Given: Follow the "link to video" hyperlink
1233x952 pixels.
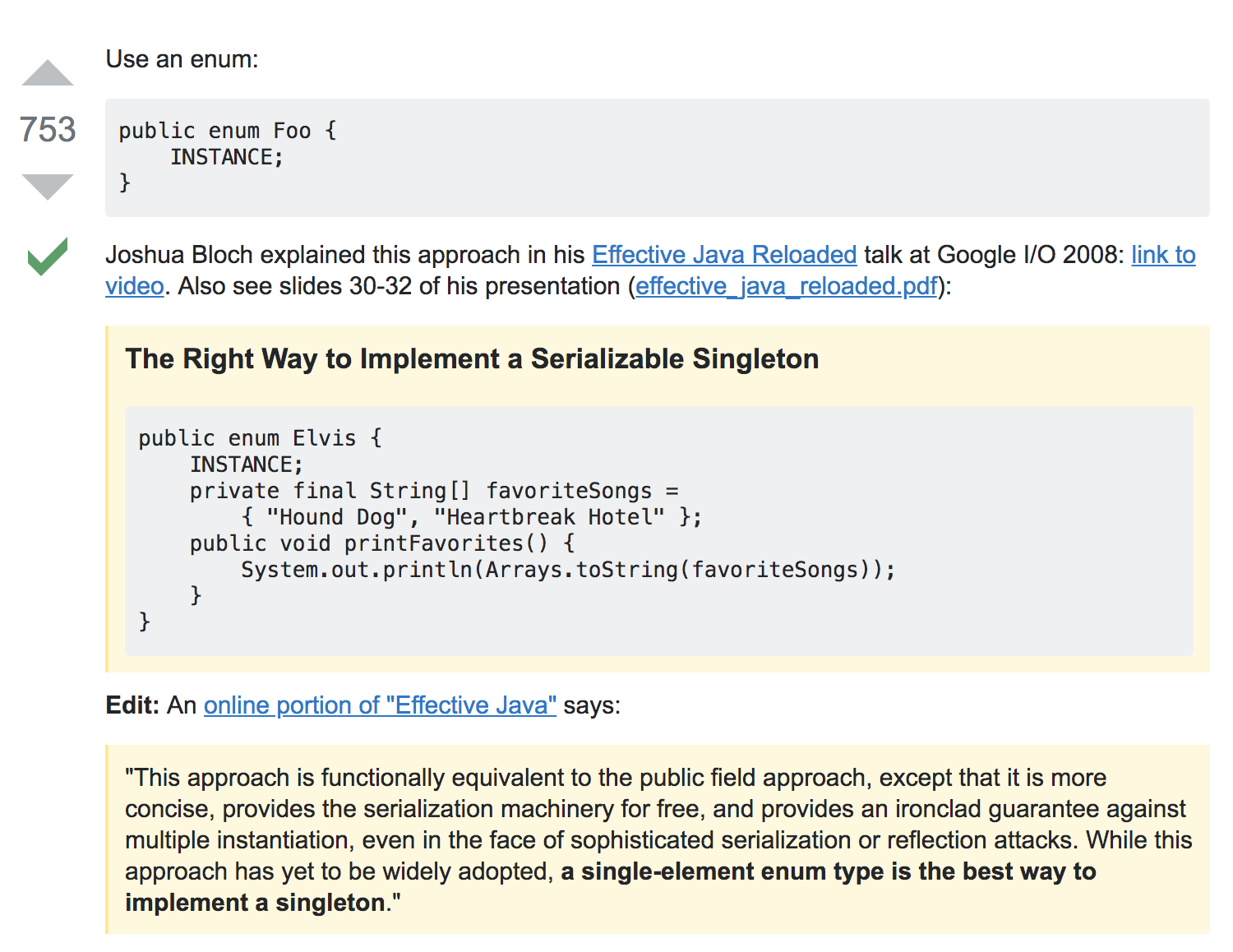Looking at the screenshot, I should coord(1163,255).
